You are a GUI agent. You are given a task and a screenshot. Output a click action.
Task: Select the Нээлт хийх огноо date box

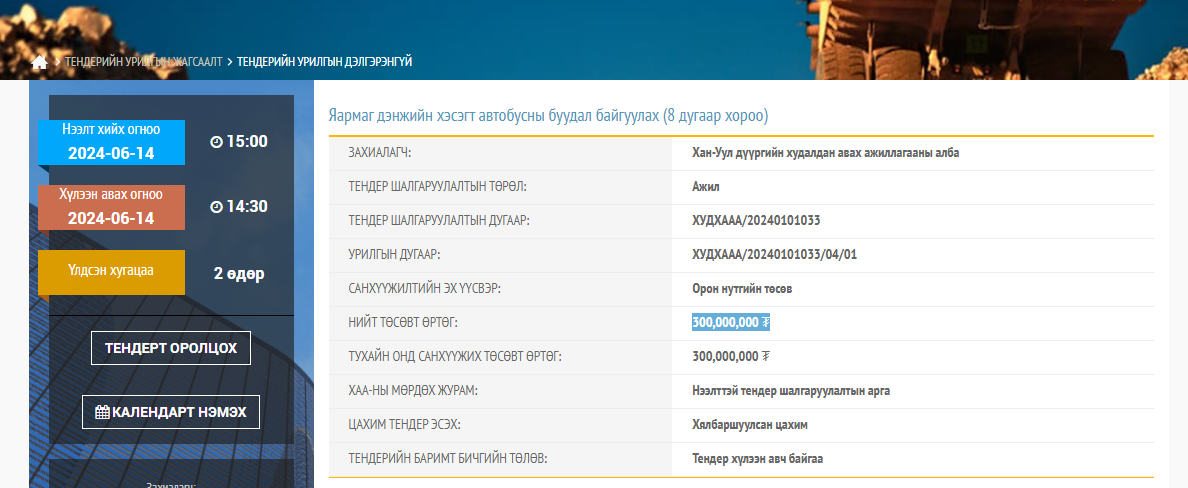[x=111, y=142]
